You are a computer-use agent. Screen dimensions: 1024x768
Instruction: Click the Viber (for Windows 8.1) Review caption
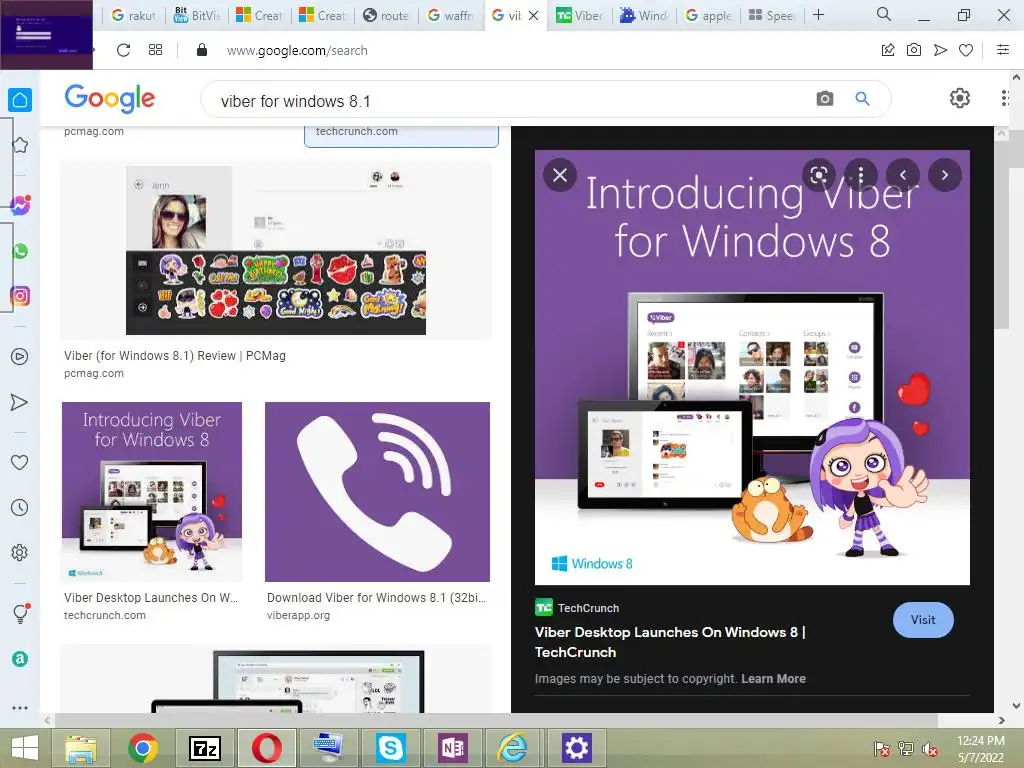coord(174,355)
